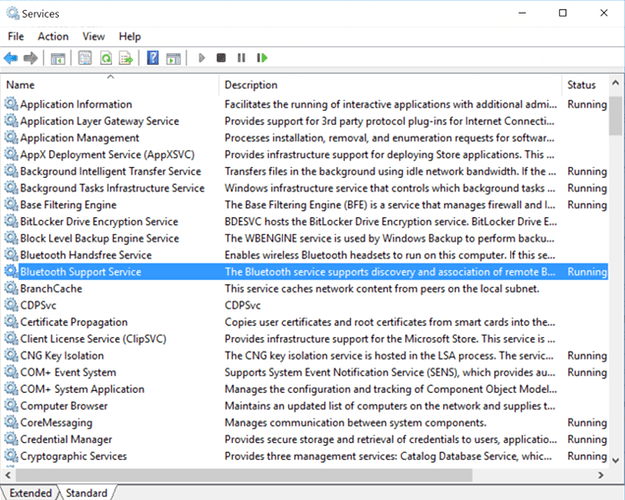Image resolution: width=625 pixels, height=500 pixels.
Task: Click the gear icon beside Computer Browser
Action: (x=11, y=406)
